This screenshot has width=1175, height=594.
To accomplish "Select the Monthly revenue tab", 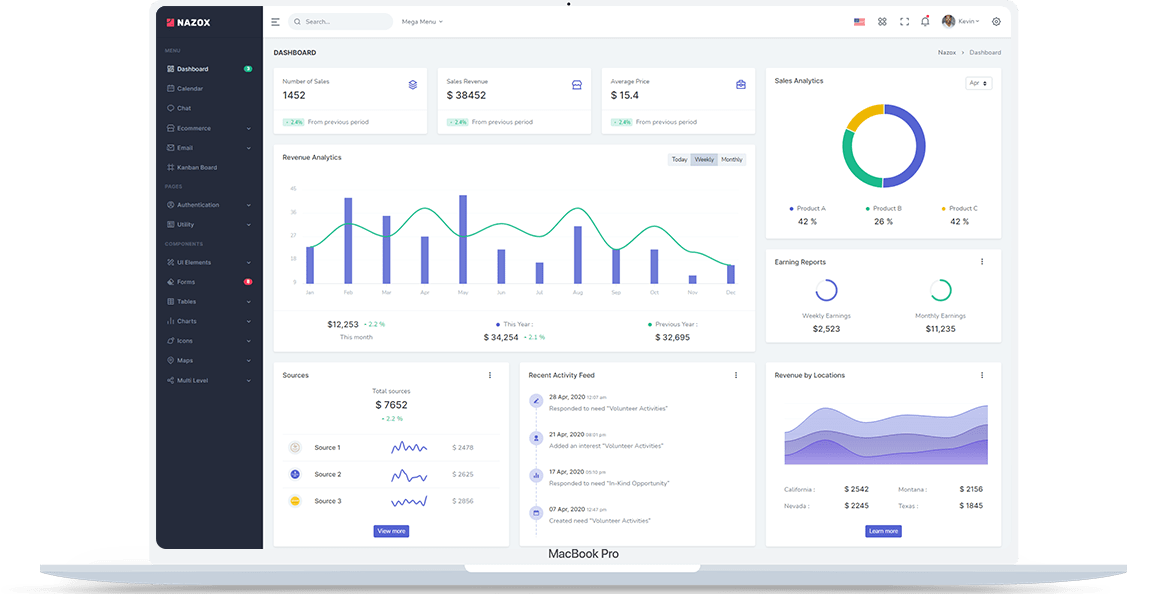I will (x=732, y=160).
